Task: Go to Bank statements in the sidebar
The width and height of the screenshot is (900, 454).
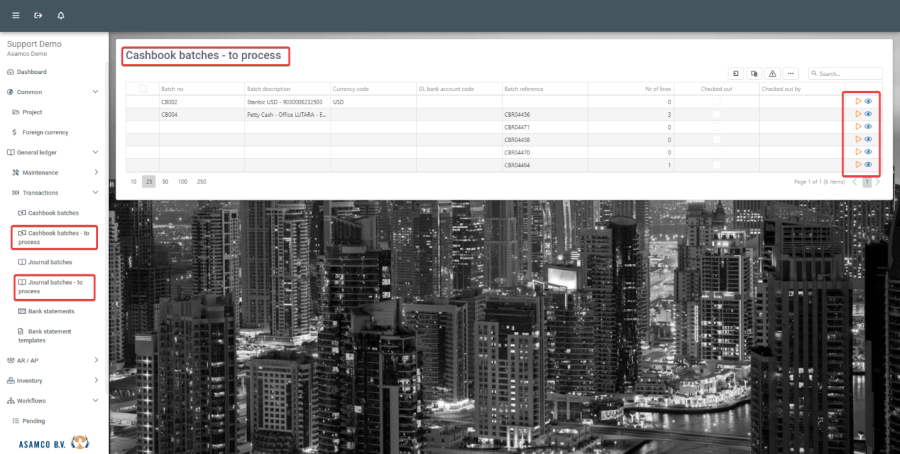Action: tap(52, 311)
